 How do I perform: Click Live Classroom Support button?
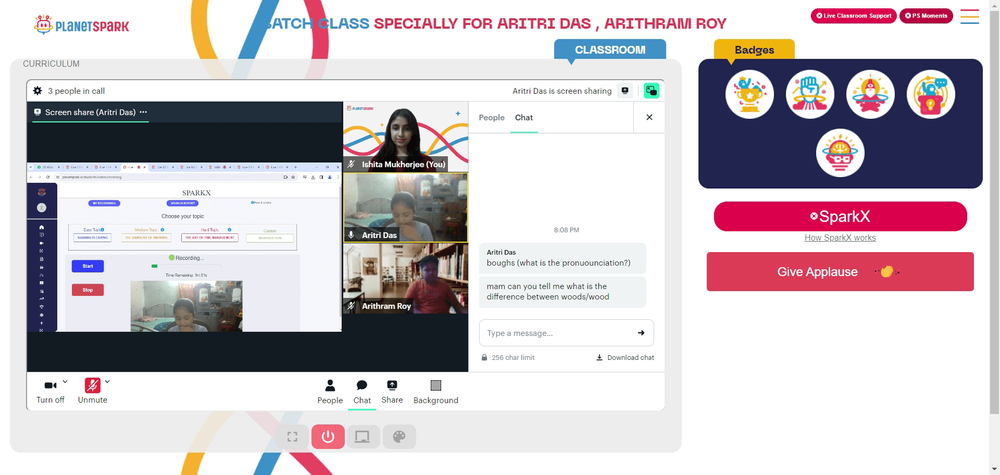853,16
